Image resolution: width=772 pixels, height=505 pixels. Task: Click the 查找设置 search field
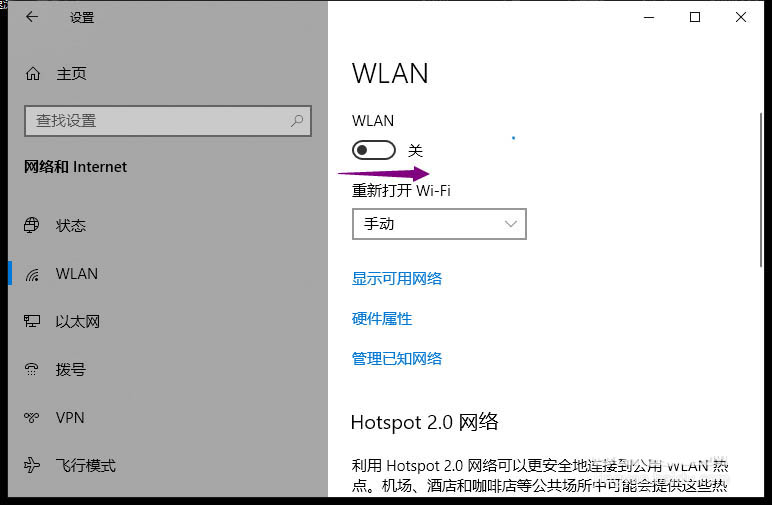[168, 121]
